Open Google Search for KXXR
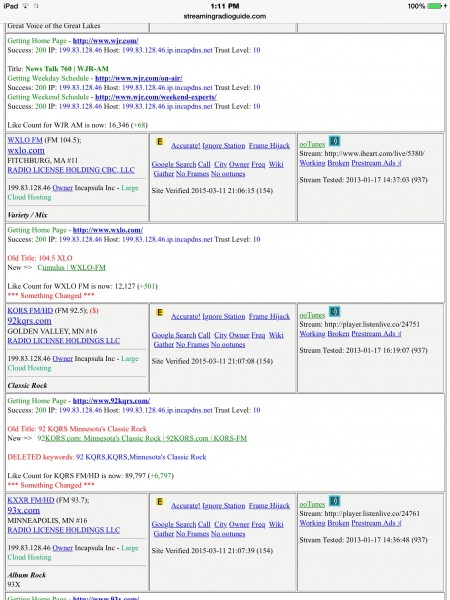The width and height of the screenshot is (450, 600). (174, 524)
